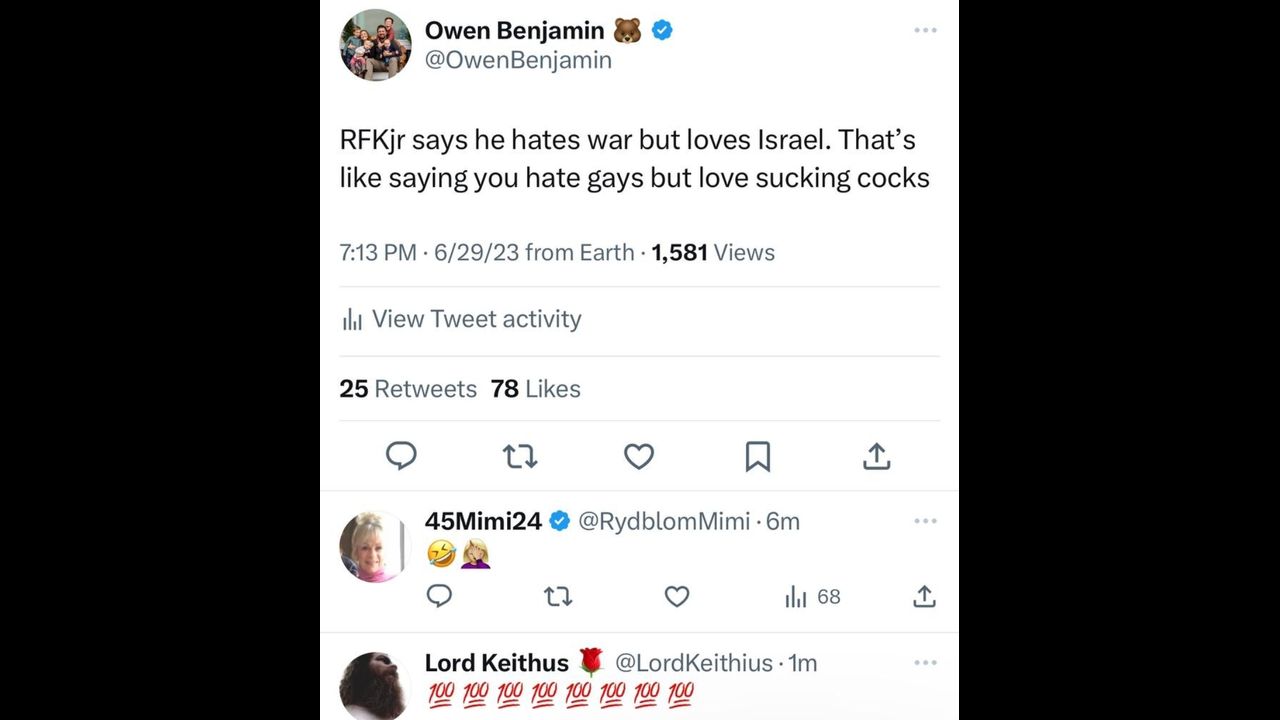The image size is (1280, 720).
Task: Share 45Mimi24's reply
Action: (924, 597)
